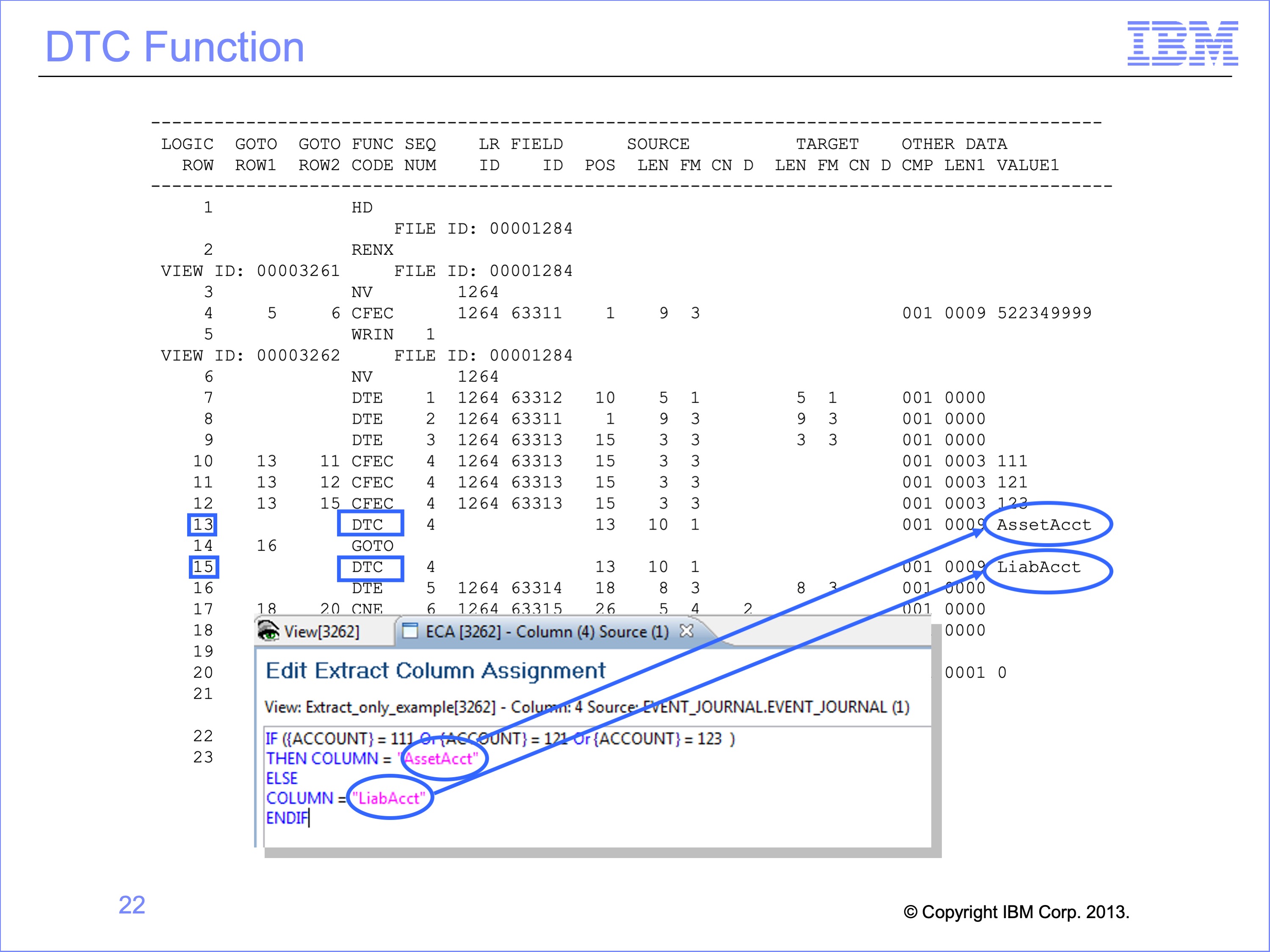This screenshot has width=1270, height=952.
Task: Click the boxed DTC code on row 15
Action: pos(369,567)
